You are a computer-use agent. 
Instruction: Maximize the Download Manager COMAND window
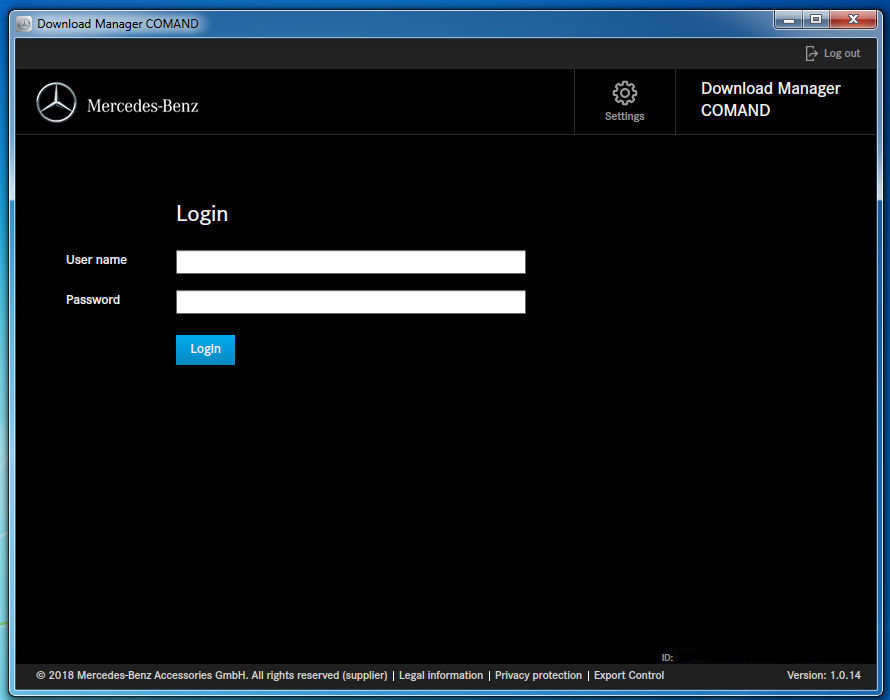click(x=816, y=20)
